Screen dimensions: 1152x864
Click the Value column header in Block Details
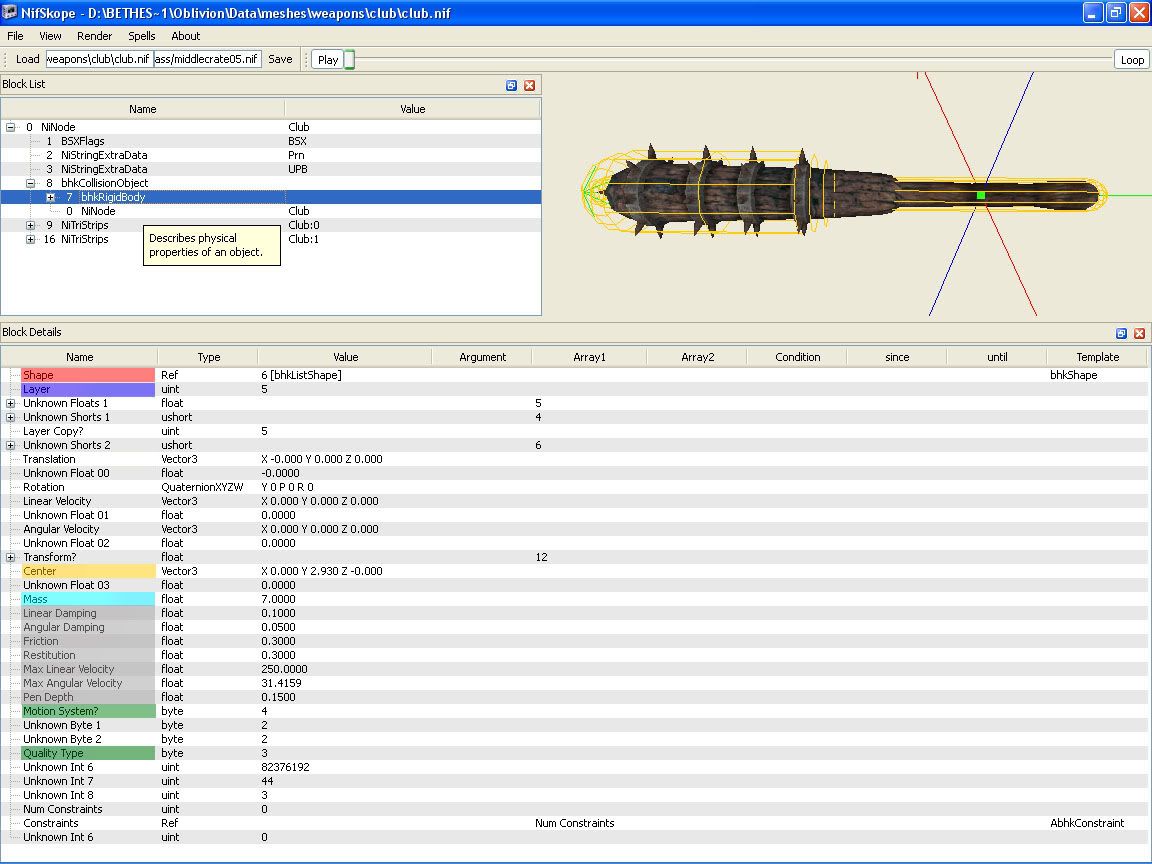click(345, 357)
